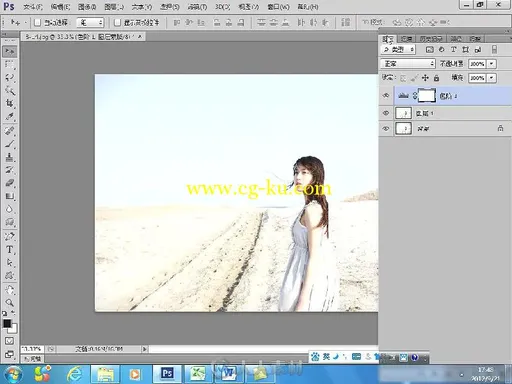Click the Fill value field
The height and width of the screenshot is (384, 512).
[x=477, y=78]
